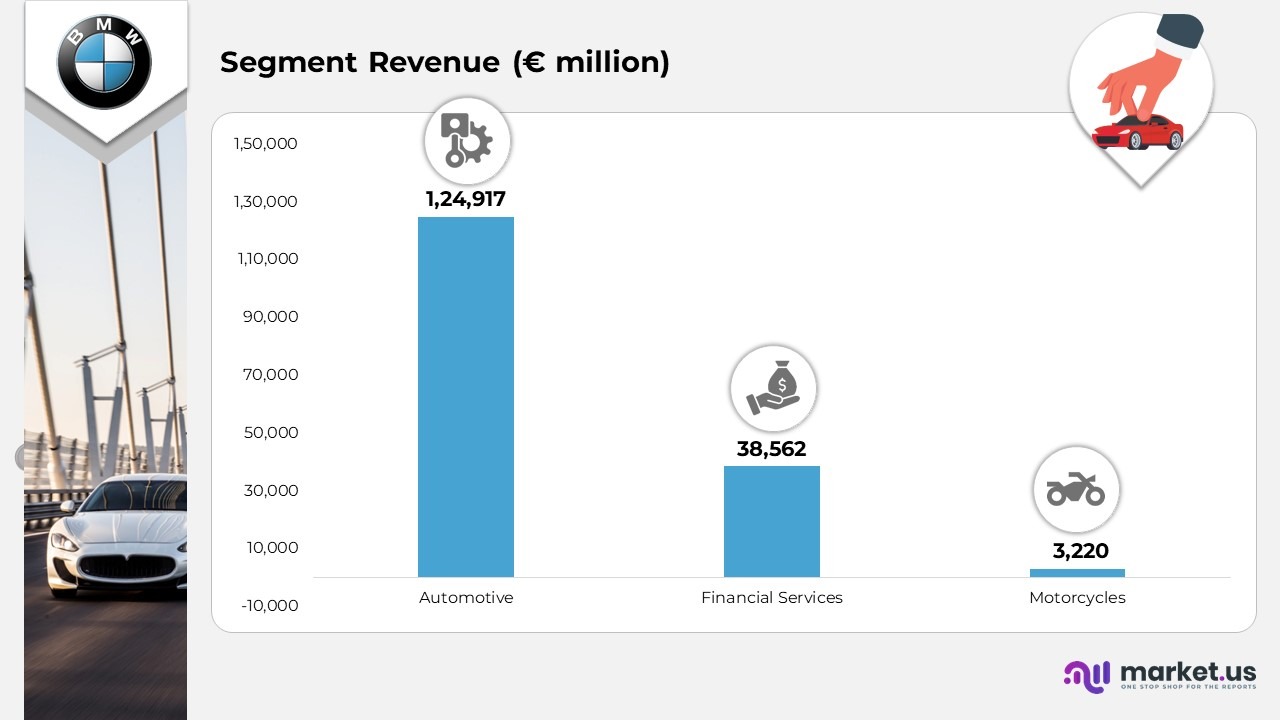Screen dimensions: 1280x720
Task: Click the Financial Services axis label
Action: 771,598
